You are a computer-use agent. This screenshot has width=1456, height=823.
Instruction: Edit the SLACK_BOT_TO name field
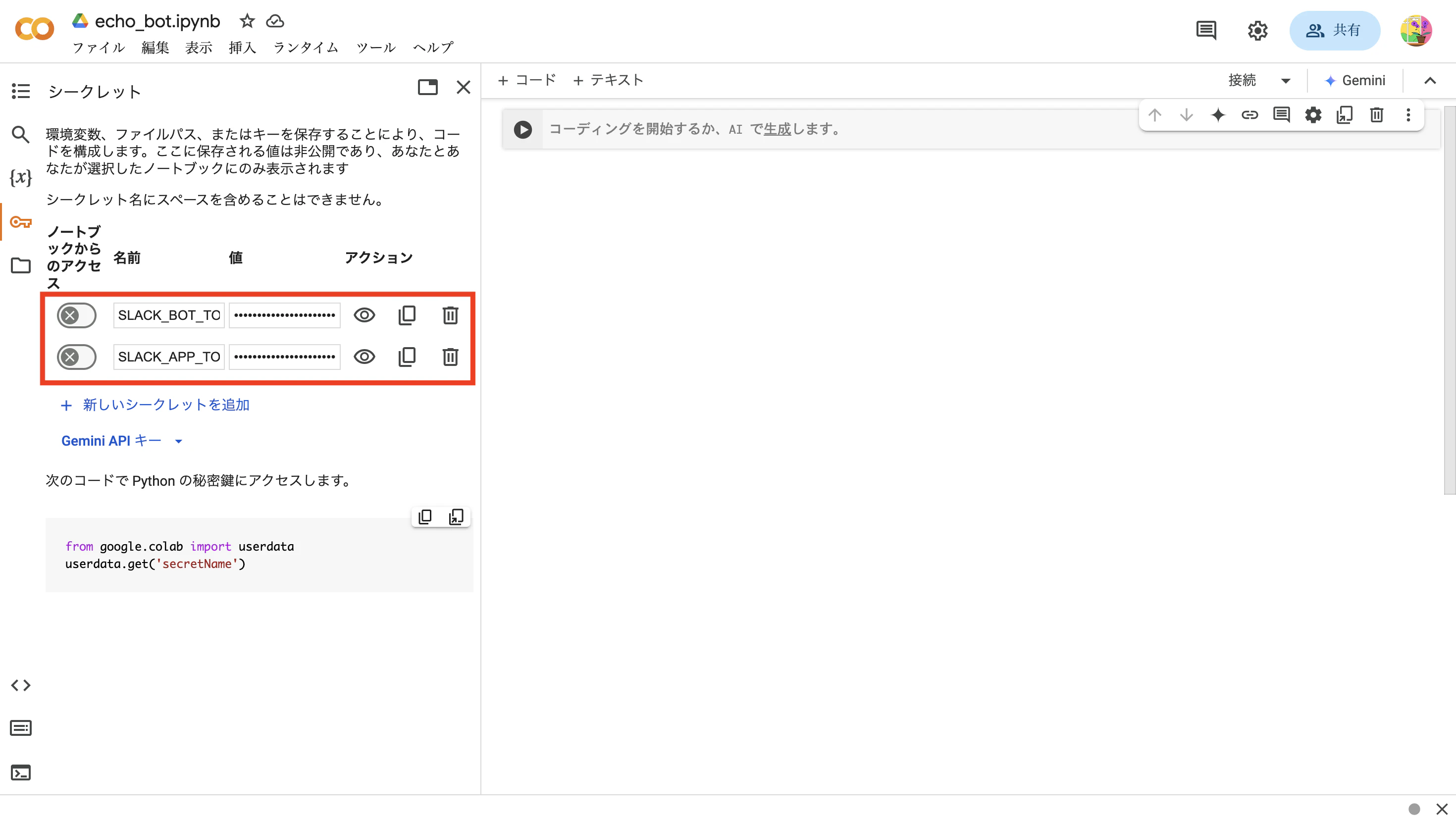coord(169,315)
